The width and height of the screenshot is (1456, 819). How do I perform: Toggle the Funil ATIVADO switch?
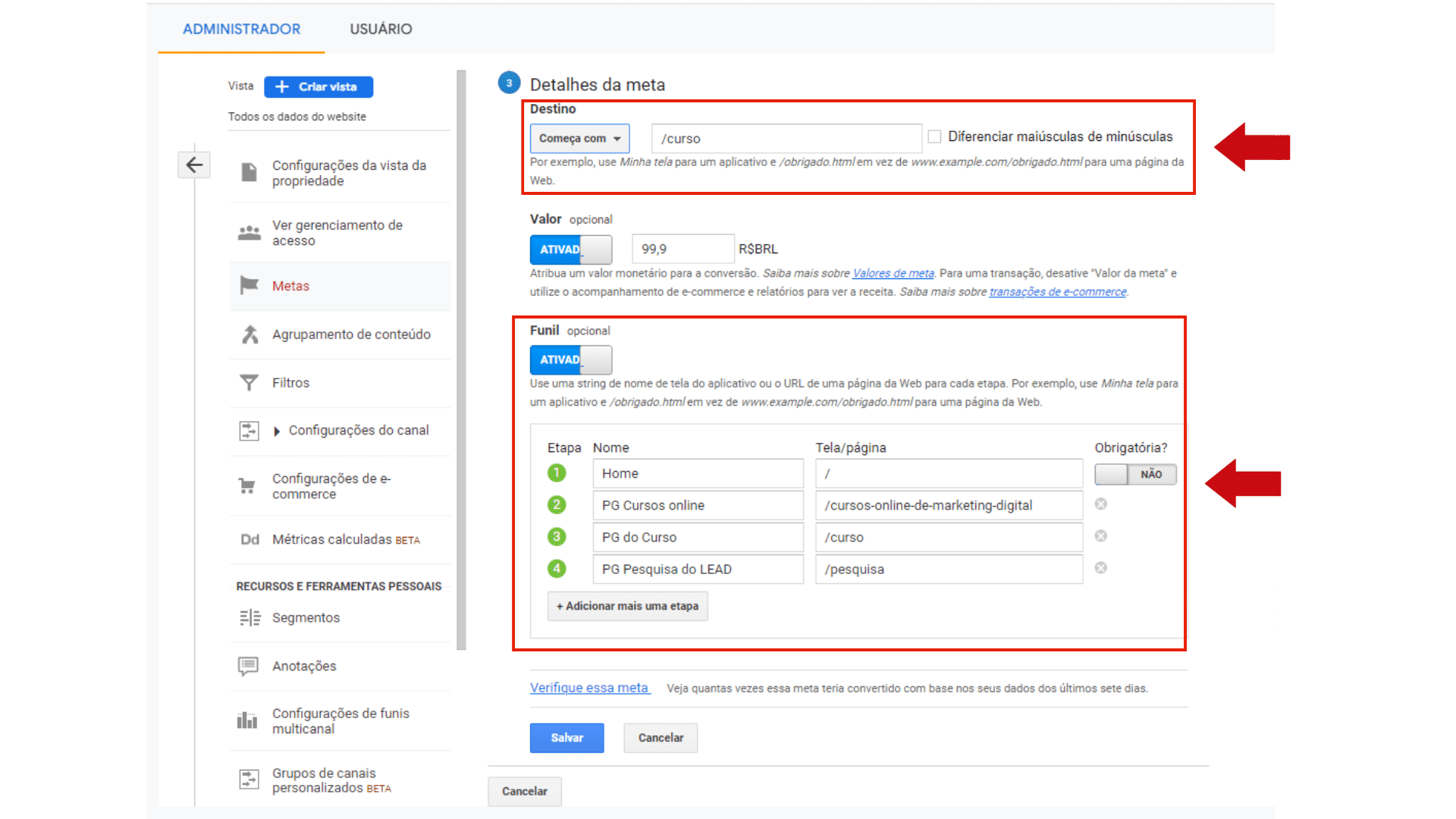571,360
